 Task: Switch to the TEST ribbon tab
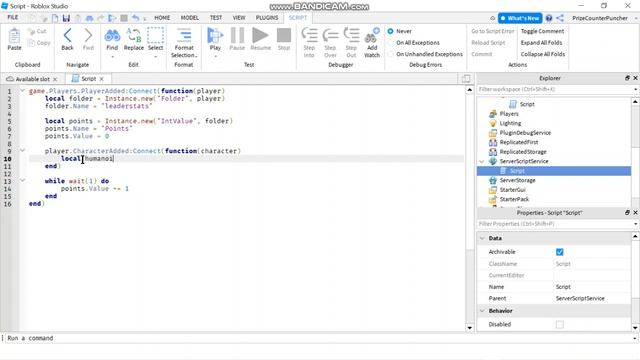click(x=216, y=18)
